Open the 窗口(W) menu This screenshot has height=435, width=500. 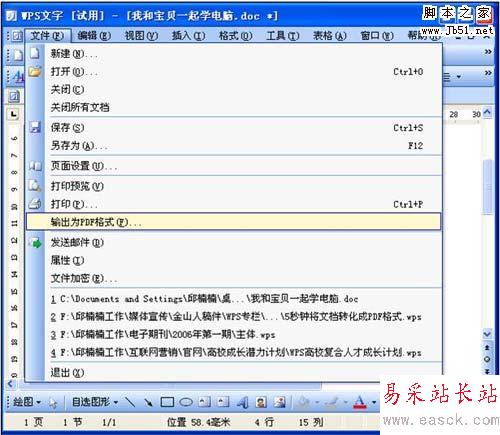tap(377, 35)
